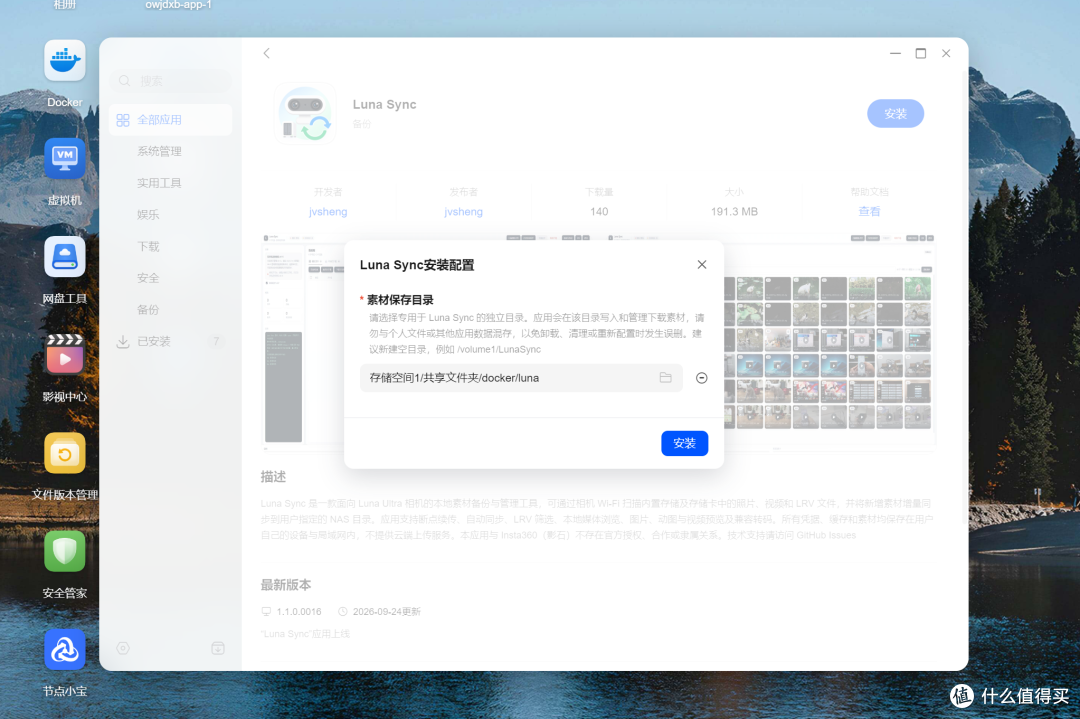The width and height of the screenshot is (1080, 719).
Task: Click the download count 140
Action: [x=599, y=211]
